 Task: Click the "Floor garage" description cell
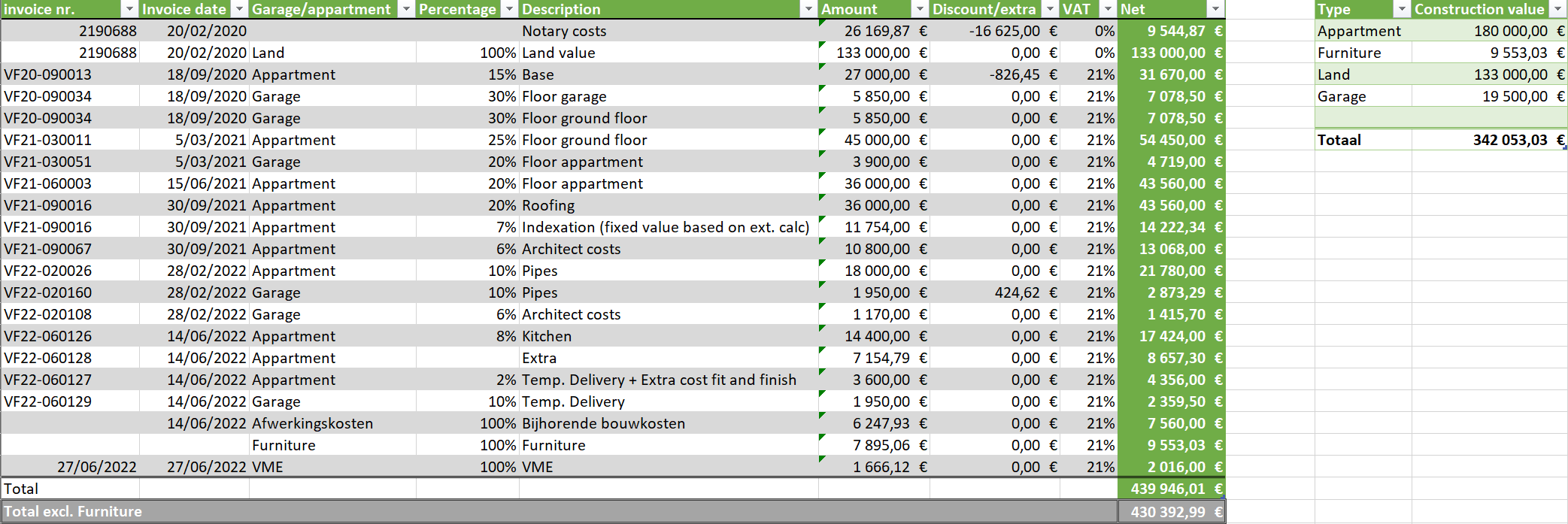pyautogui.click(x=669, y=96)
